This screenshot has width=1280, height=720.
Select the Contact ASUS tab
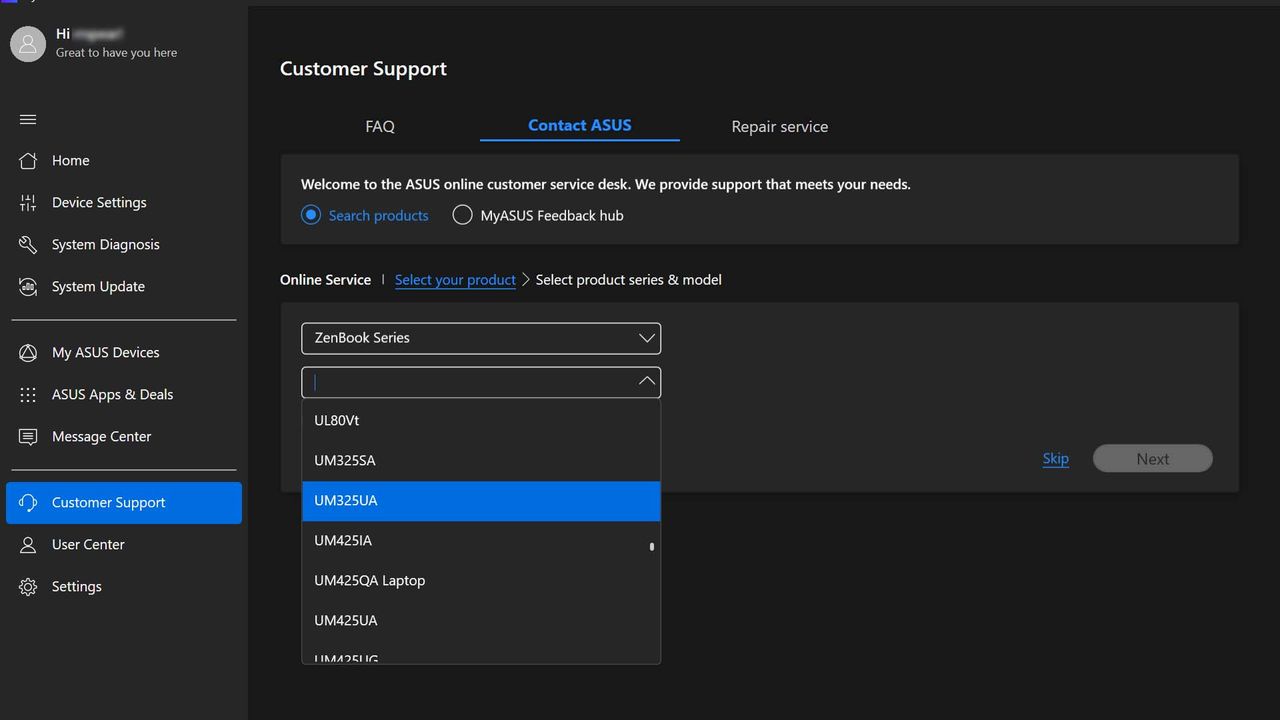(x=580, y=126)
